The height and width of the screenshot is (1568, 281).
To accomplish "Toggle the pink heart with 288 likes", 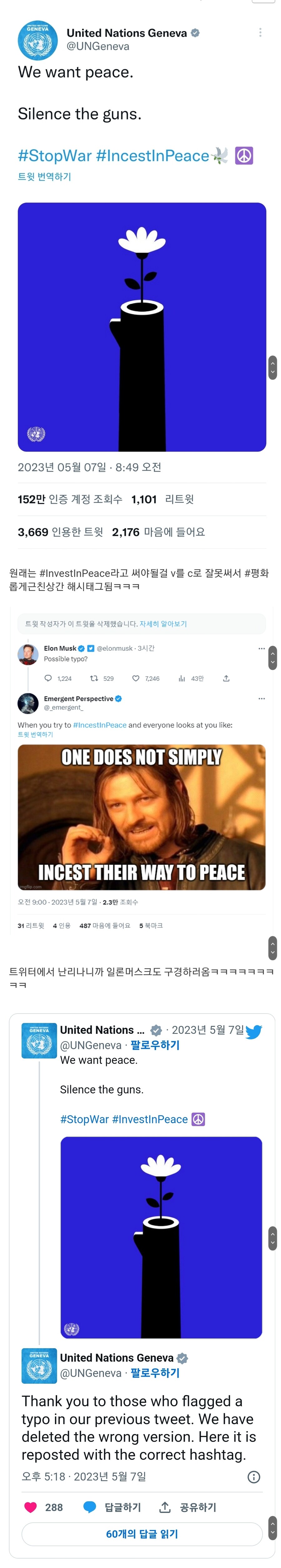I will pyautogui.click(x=30, y=1507).
